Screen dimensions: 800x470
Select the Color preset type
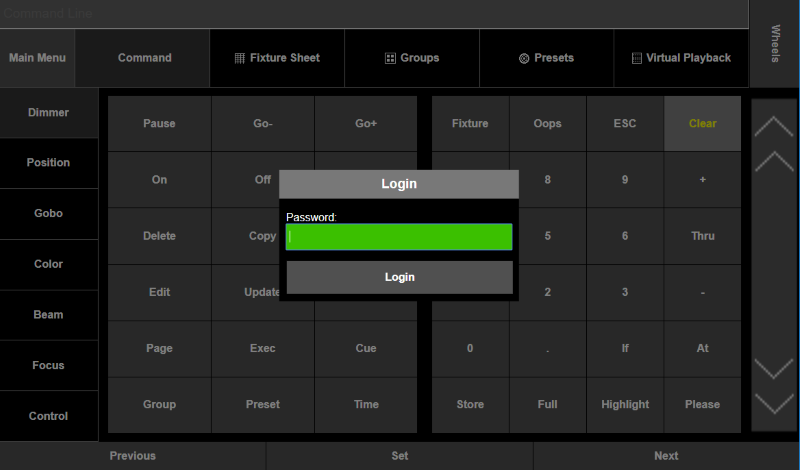48,264
